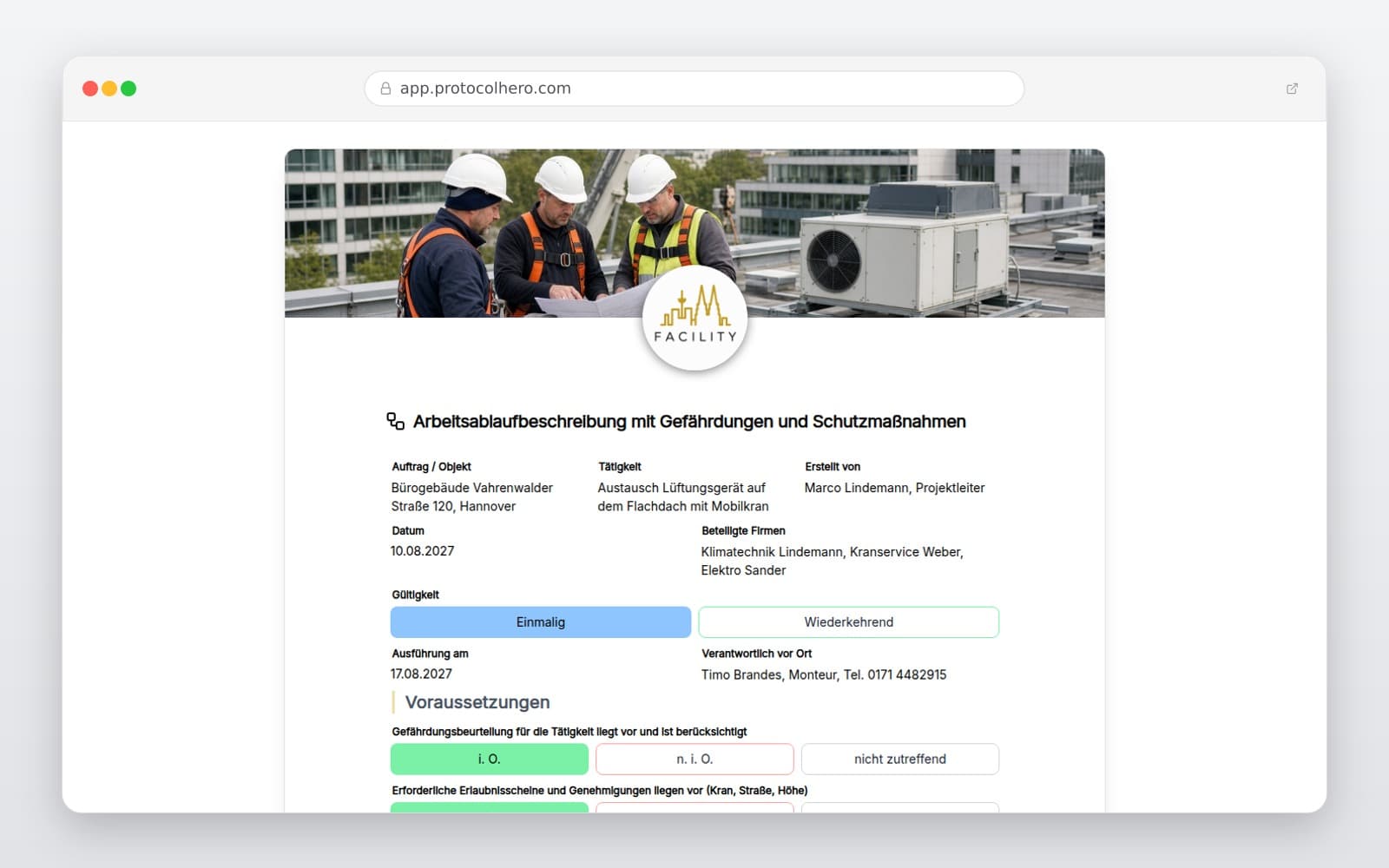Click the Facility logo circle
The image size is (1389, 868).
click(694, 319)
